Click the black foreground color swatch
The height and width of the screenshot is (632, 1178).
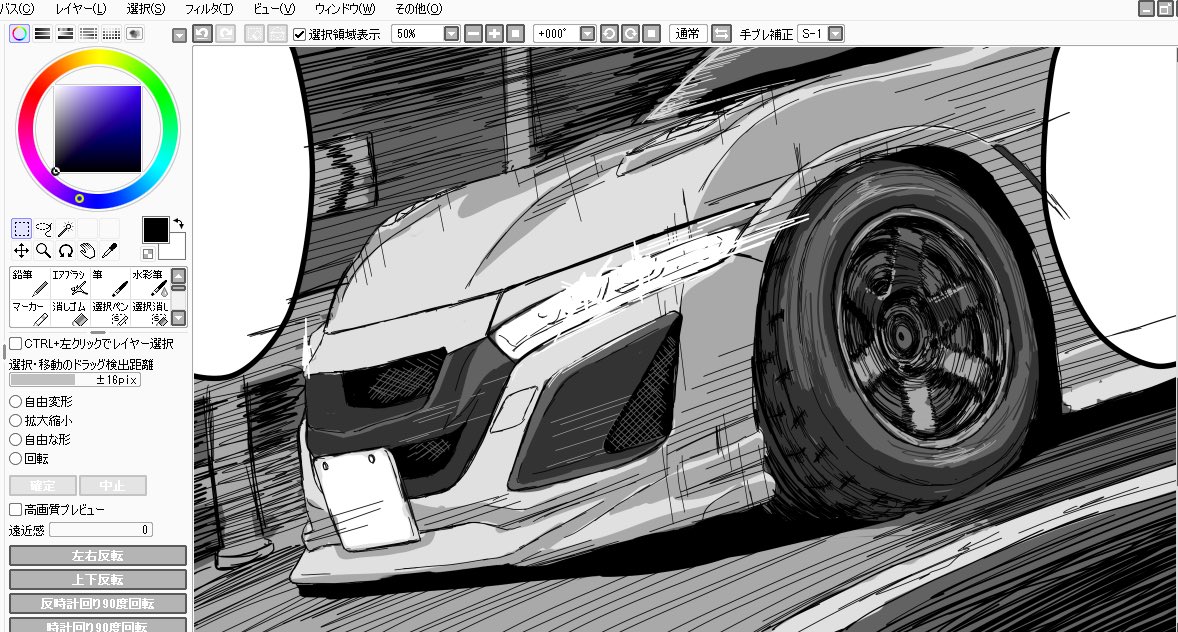(x=156, y=230)
